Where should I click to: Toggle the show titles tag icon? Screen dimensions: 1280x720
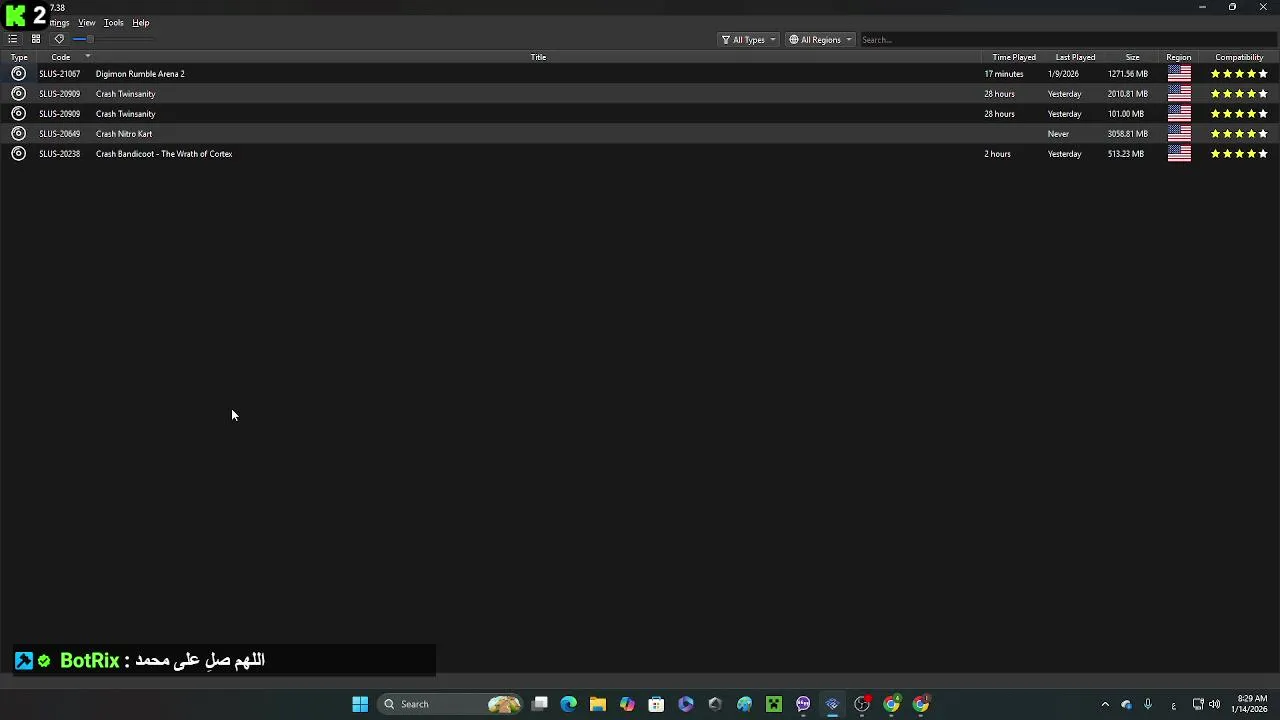point(59,39)
